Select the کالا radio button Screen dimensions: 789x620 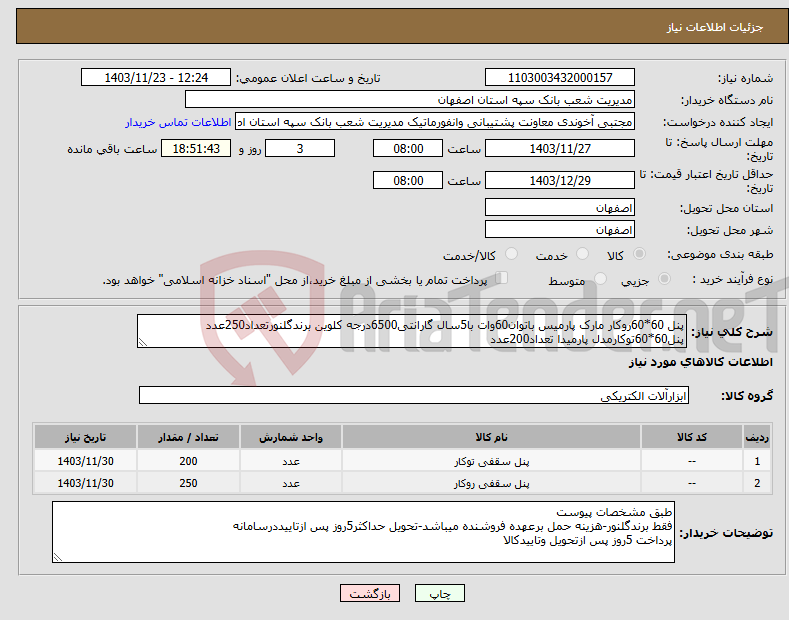point(639,254)
